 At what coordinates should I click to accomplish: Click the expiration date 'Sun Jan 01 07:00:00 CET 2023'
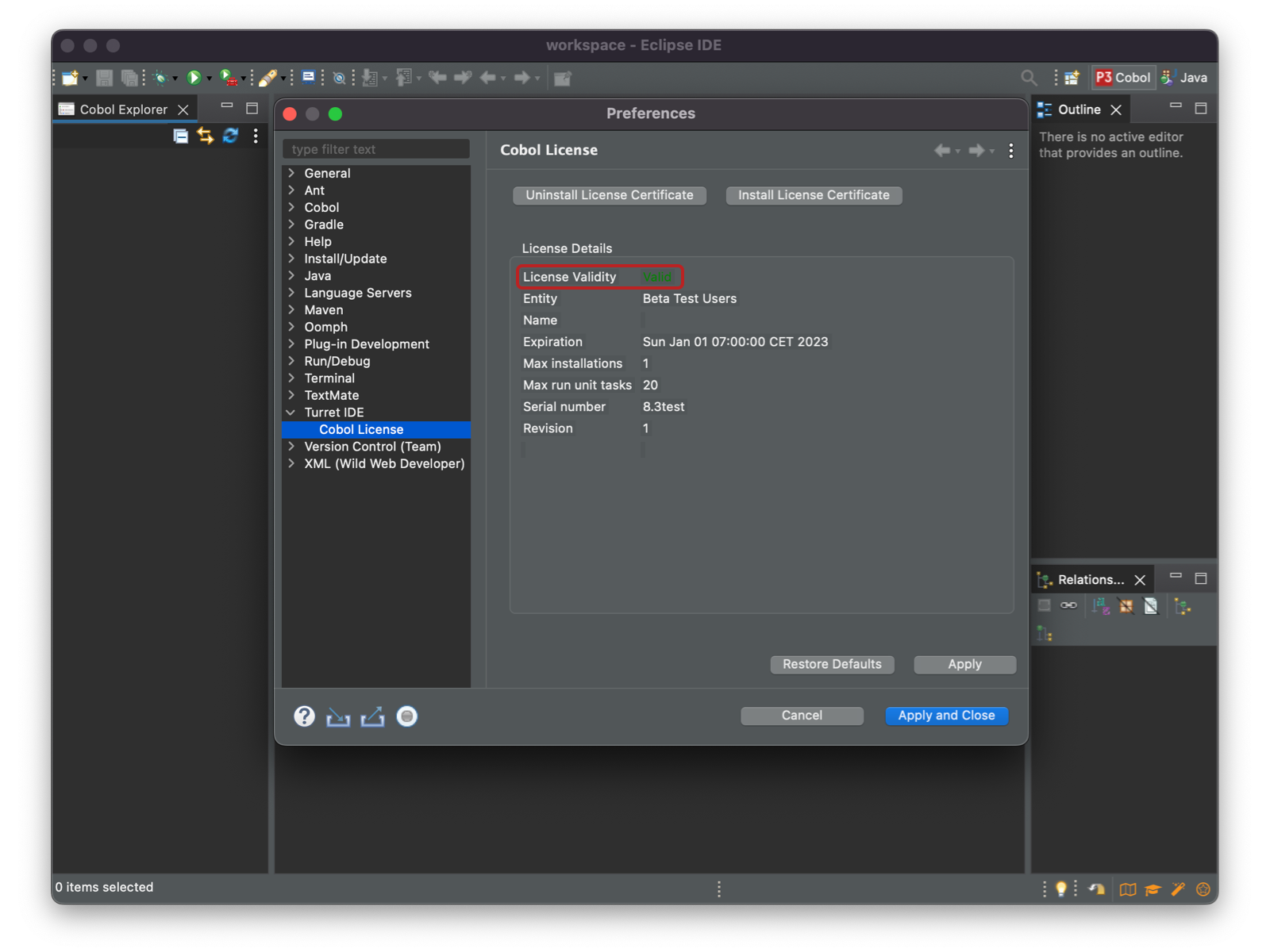click(735, 342)
